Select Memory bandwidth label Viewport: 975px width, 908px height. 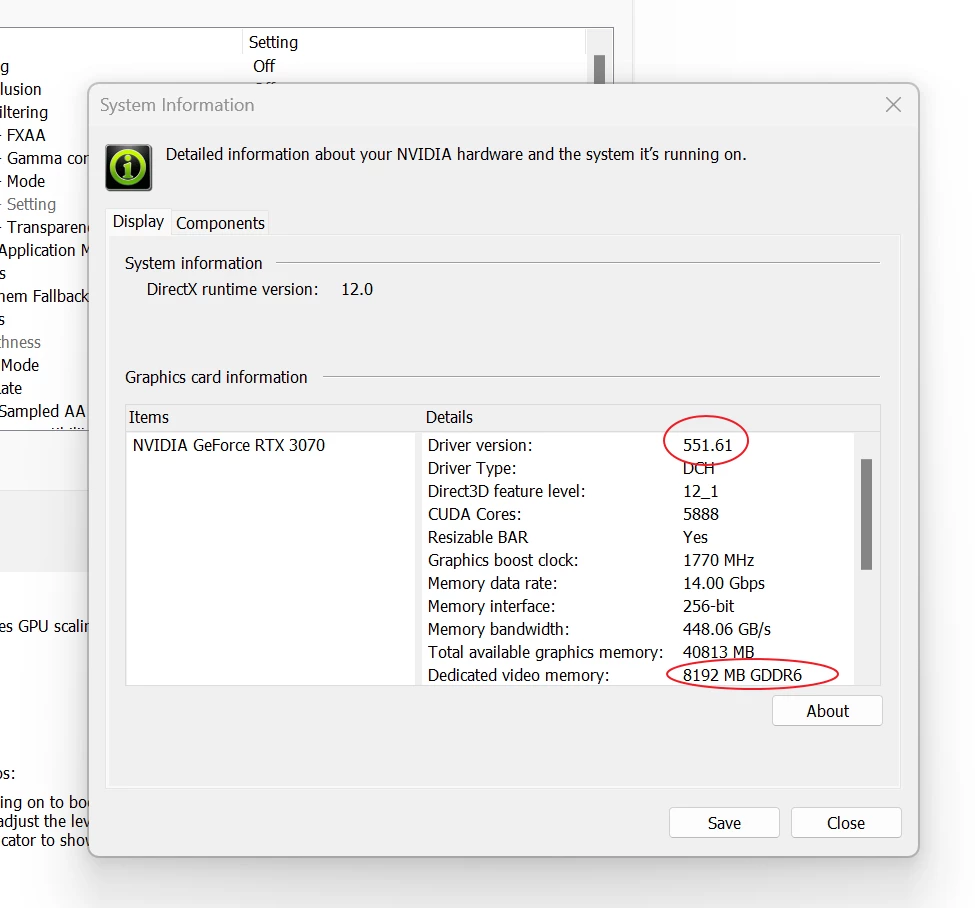pos(498,629)
